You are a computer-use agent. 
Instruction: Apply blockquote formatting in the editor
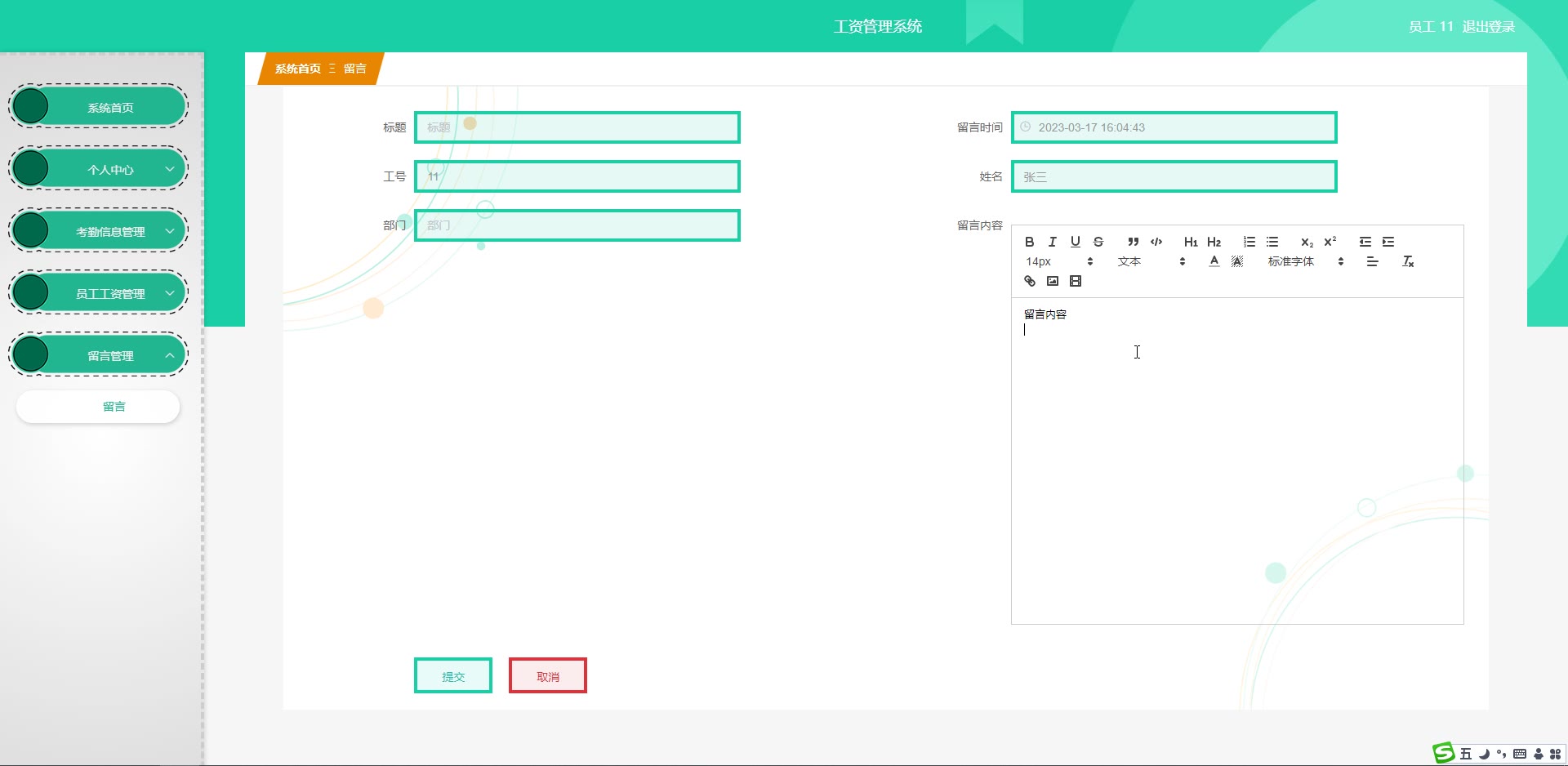pyautogui.click(x=1133, y=242)
